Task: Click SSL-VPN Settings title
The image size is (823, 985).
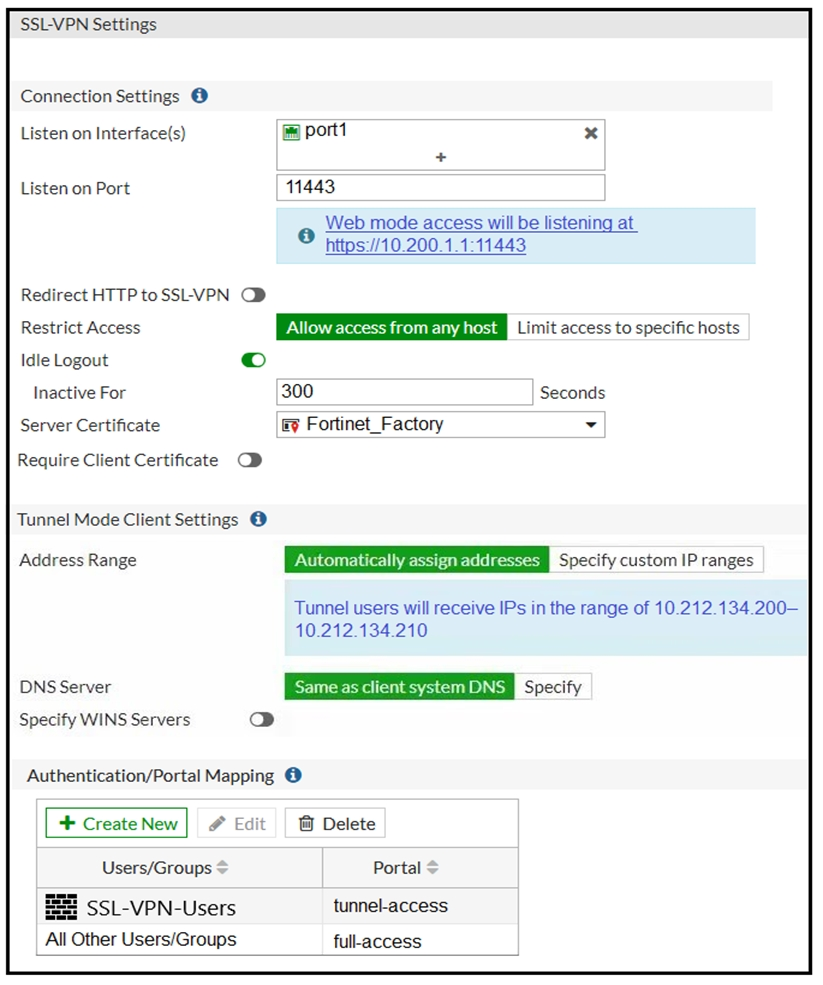Action: pyautogui.click(x=89, y=24)
